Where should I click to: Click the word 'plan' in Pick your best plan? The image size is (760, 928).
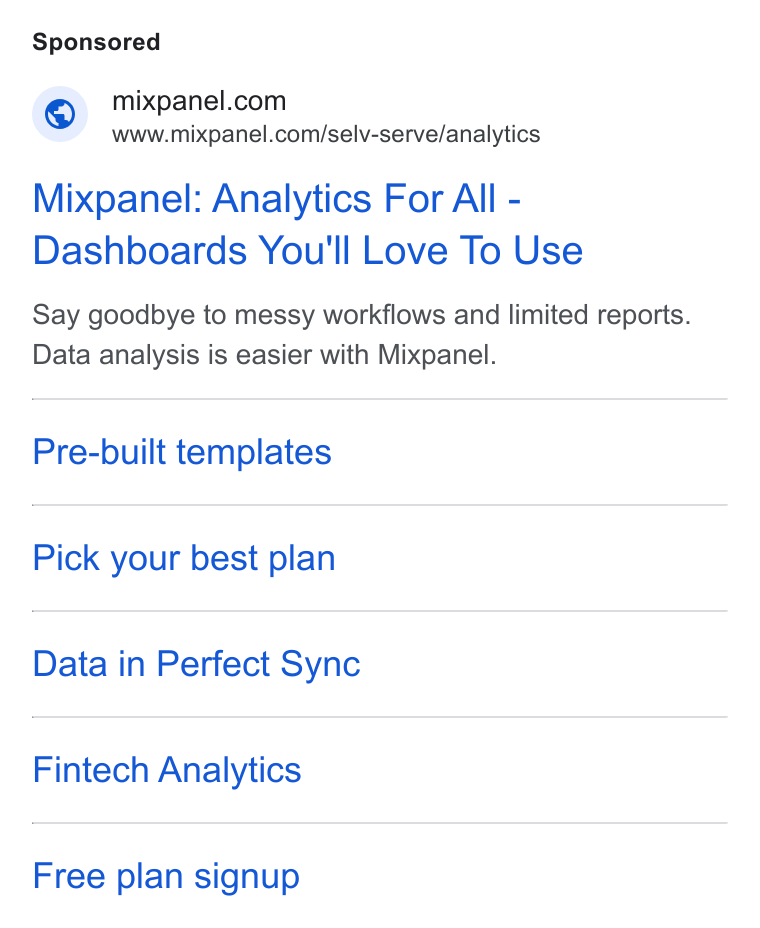(302, 559)
